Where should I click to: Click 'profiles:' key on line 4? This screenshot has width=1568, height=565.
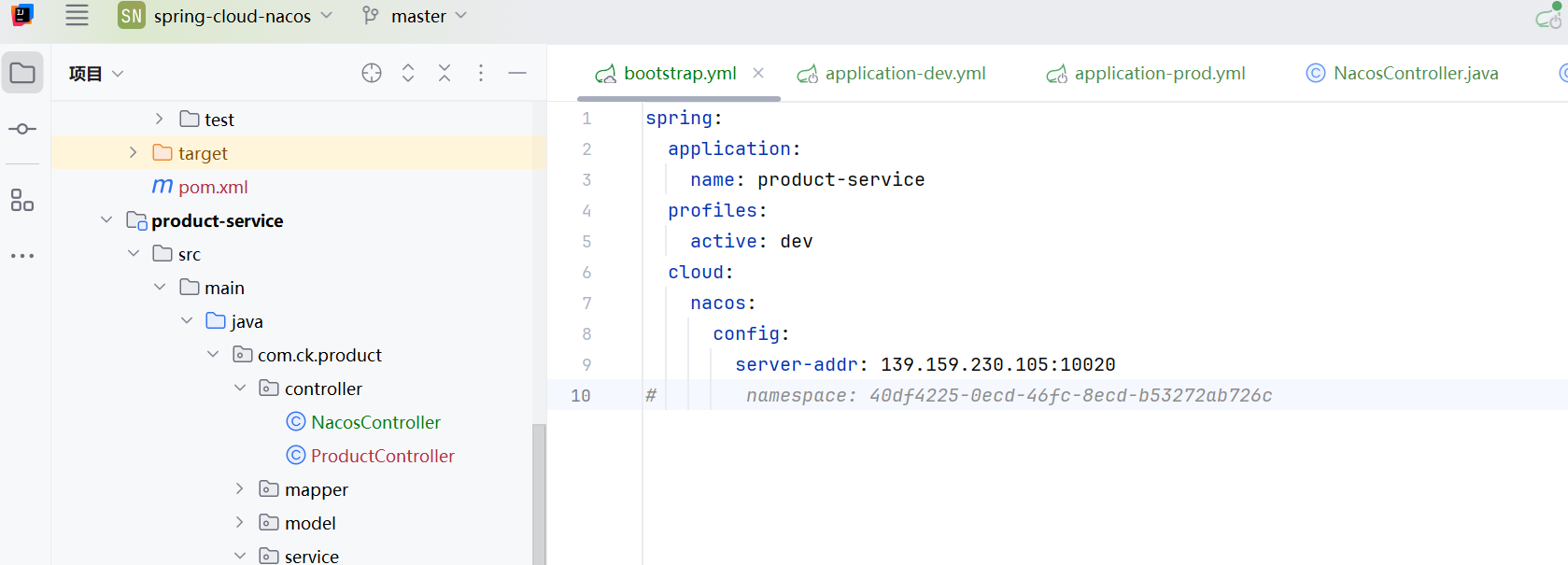[x=717, y=210]
